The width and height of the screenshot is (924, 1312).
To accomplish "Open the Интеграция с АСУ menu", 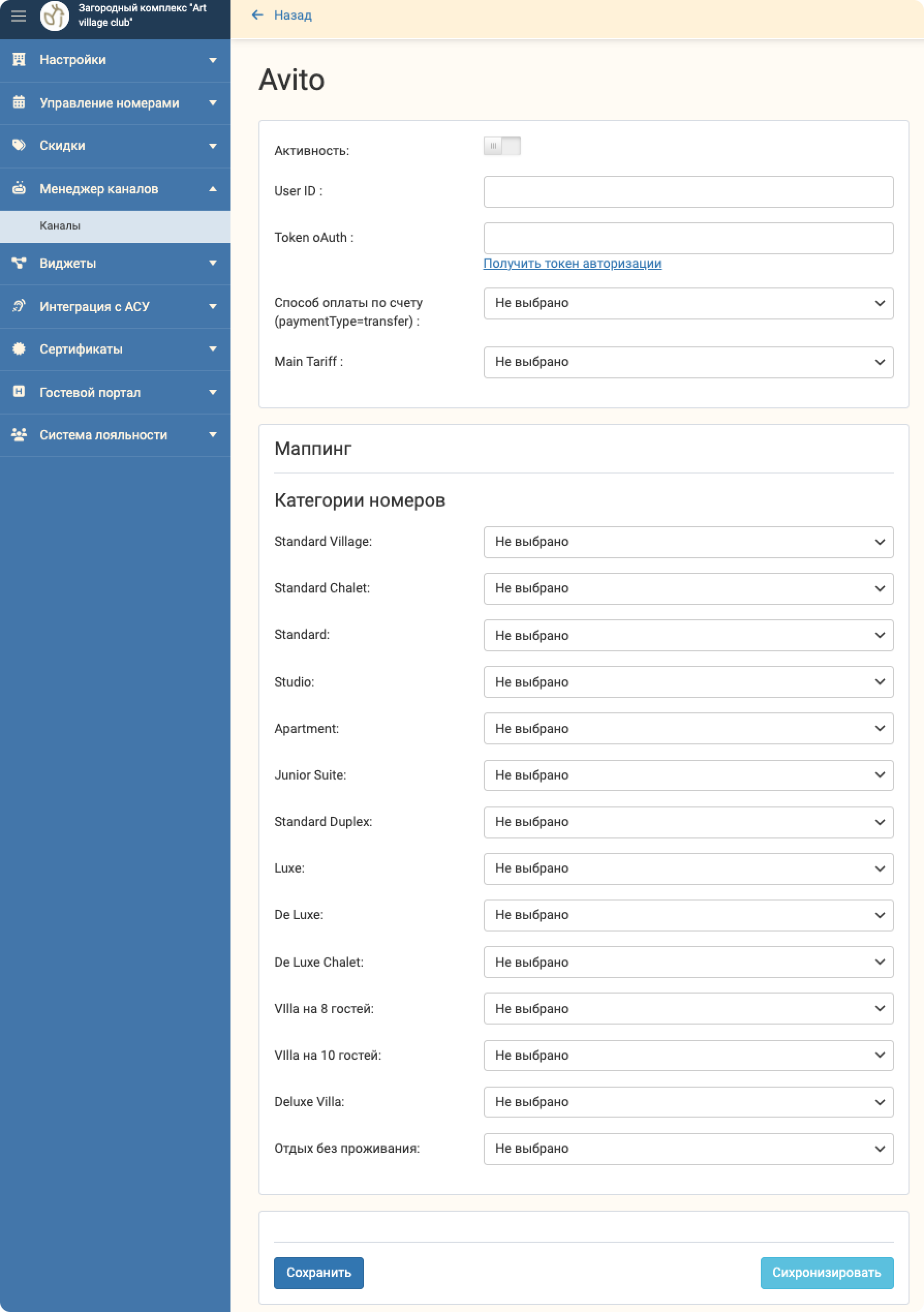I will tap(115, 306).
